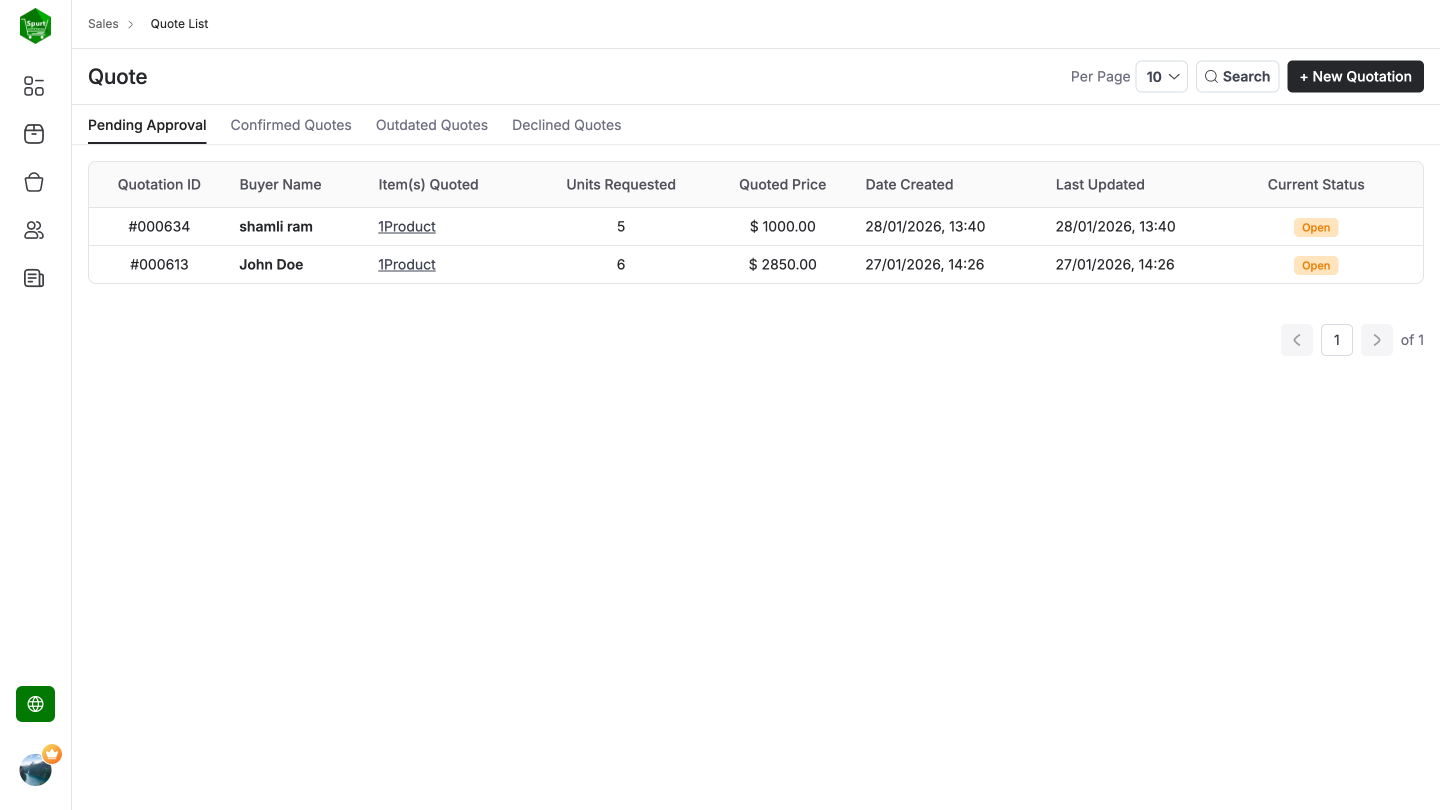Switch to the Confirmed Quotes tab

coord(291,125)
